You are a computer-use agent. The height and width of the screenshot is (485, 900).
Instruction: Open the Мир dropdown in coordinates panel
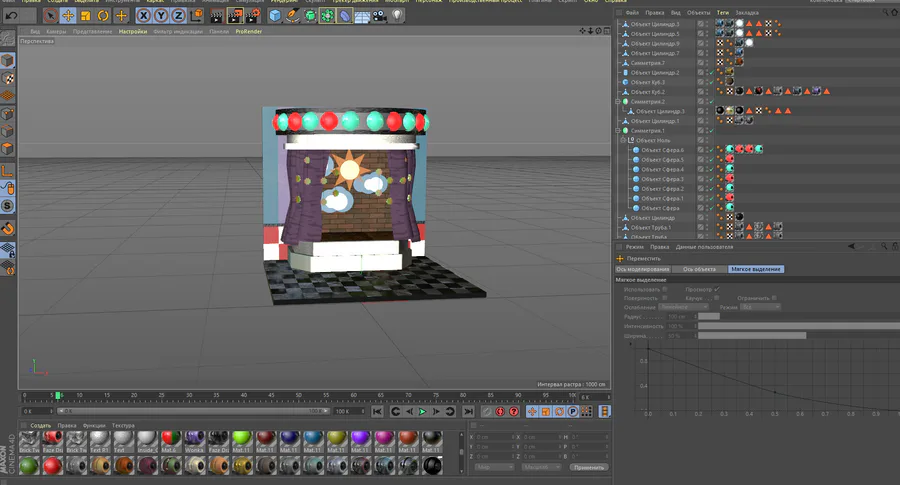pos(494,467)
